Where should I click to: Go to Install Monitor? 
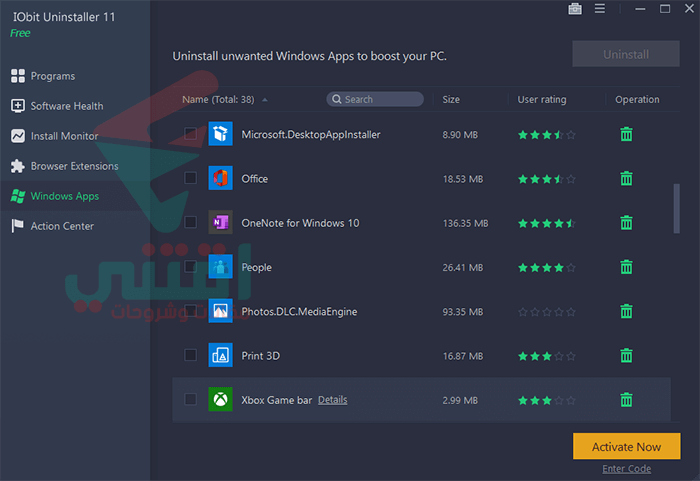pos(64,136)
